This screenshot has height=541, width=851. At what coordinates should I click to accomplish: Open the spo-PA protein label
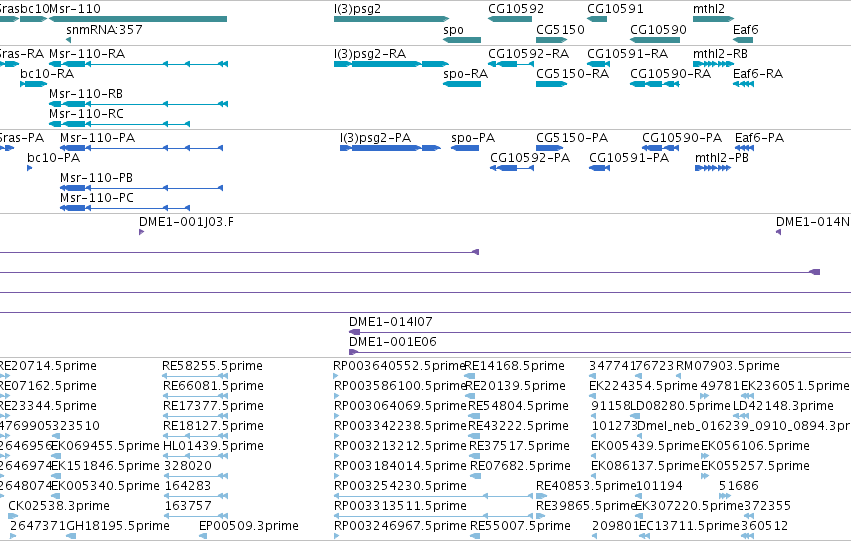[473, 138]
